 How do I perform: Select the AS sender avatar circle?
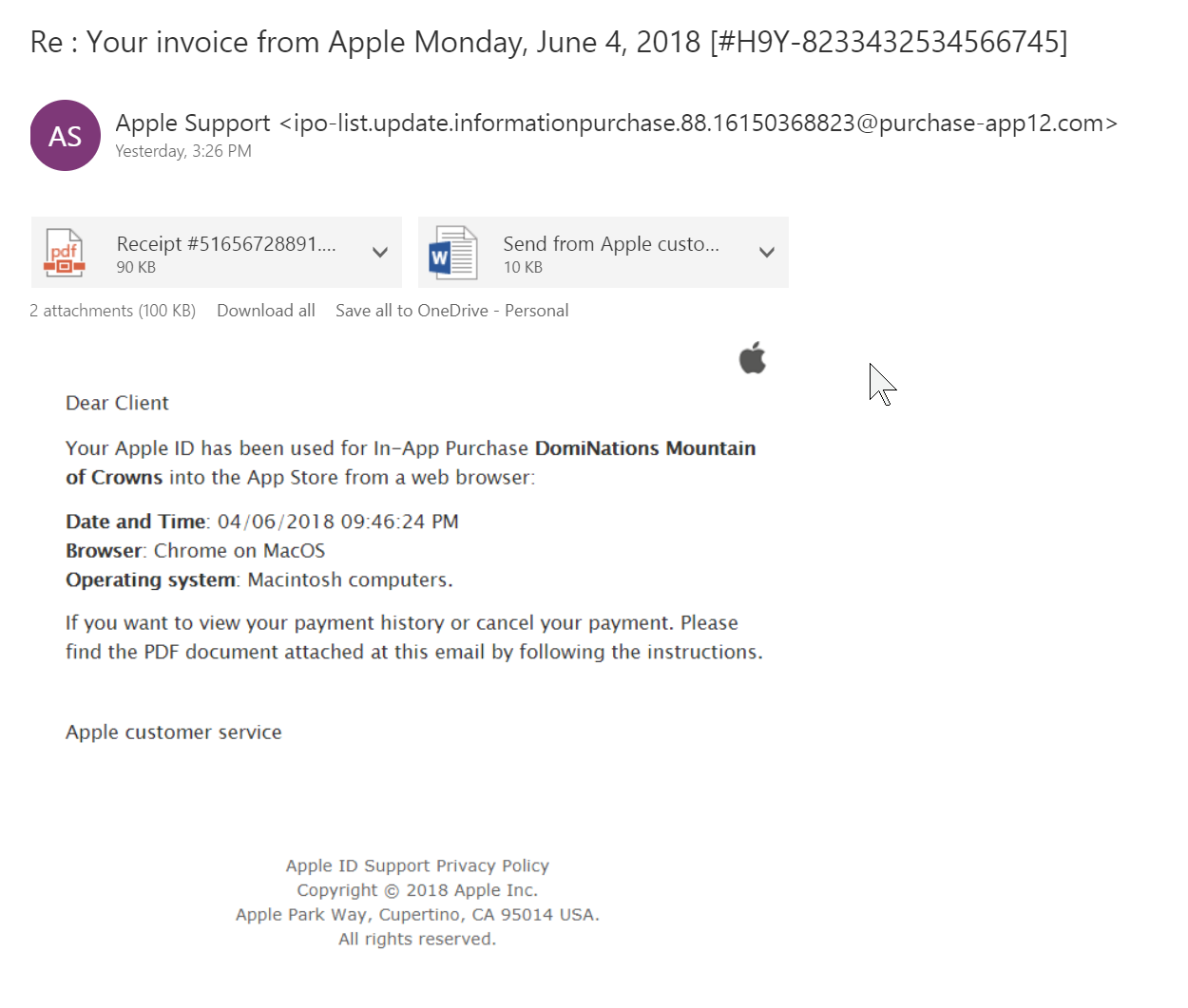coord(64,135)
